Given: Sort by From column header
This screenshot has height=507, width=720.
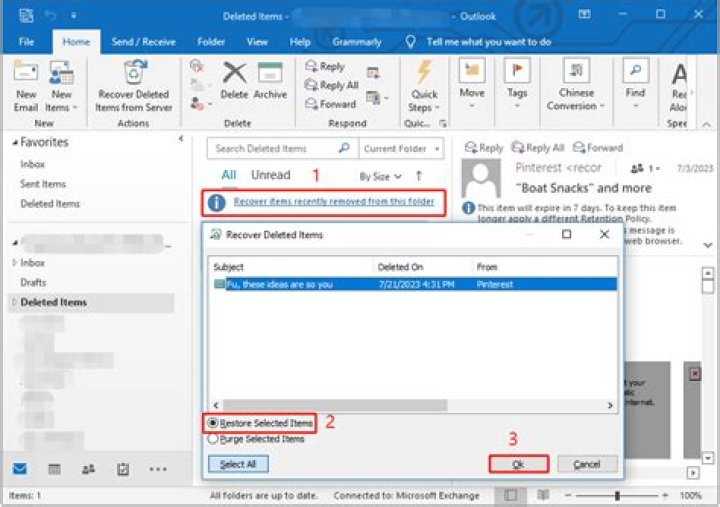Looking at the screenshot, I should coord(545,267).
